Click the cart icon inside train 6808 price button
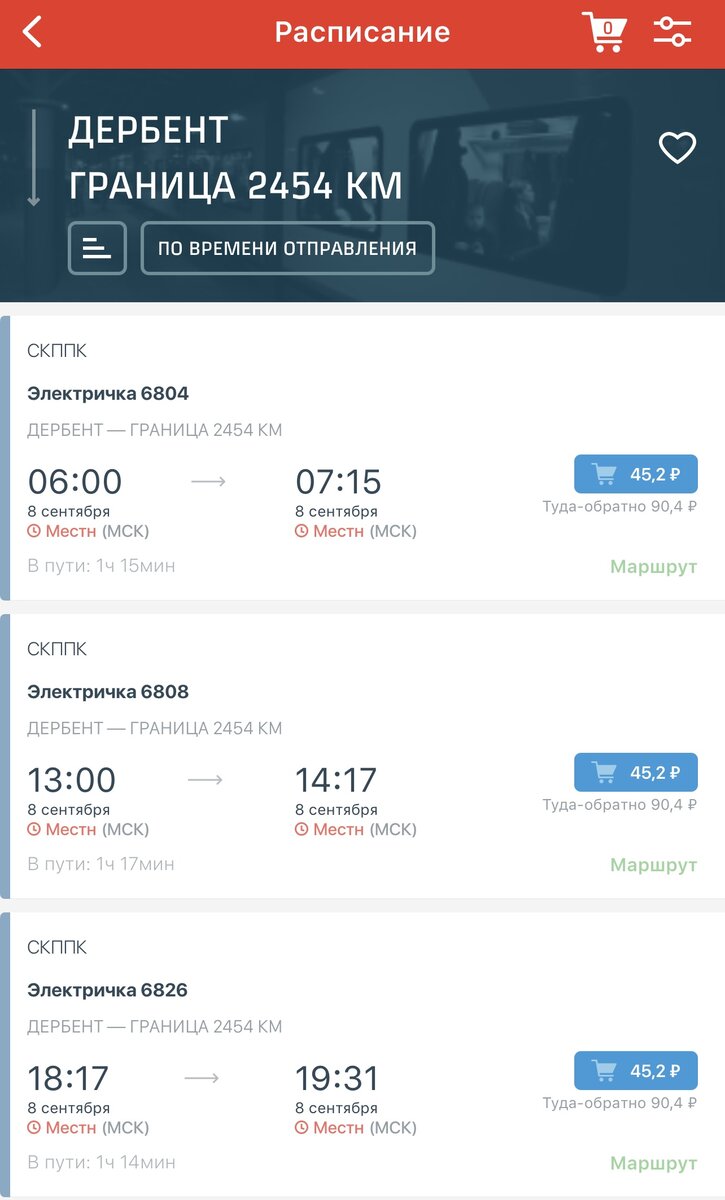The image size is (725, 1200). click(604, 771)
